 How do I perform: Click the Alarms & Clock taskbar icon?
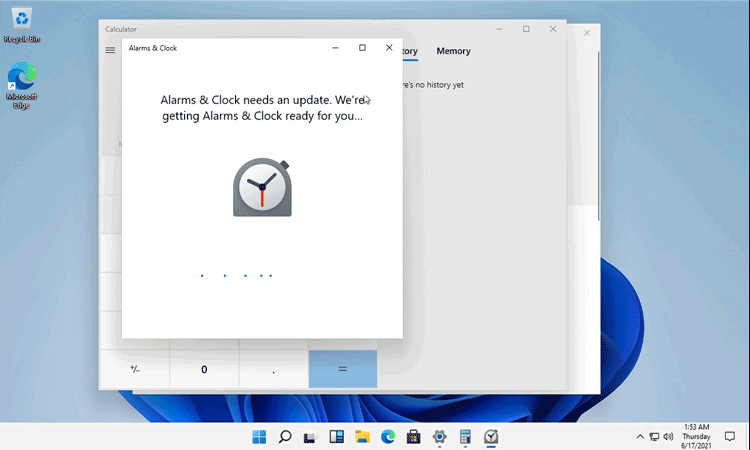coord(491,436)
